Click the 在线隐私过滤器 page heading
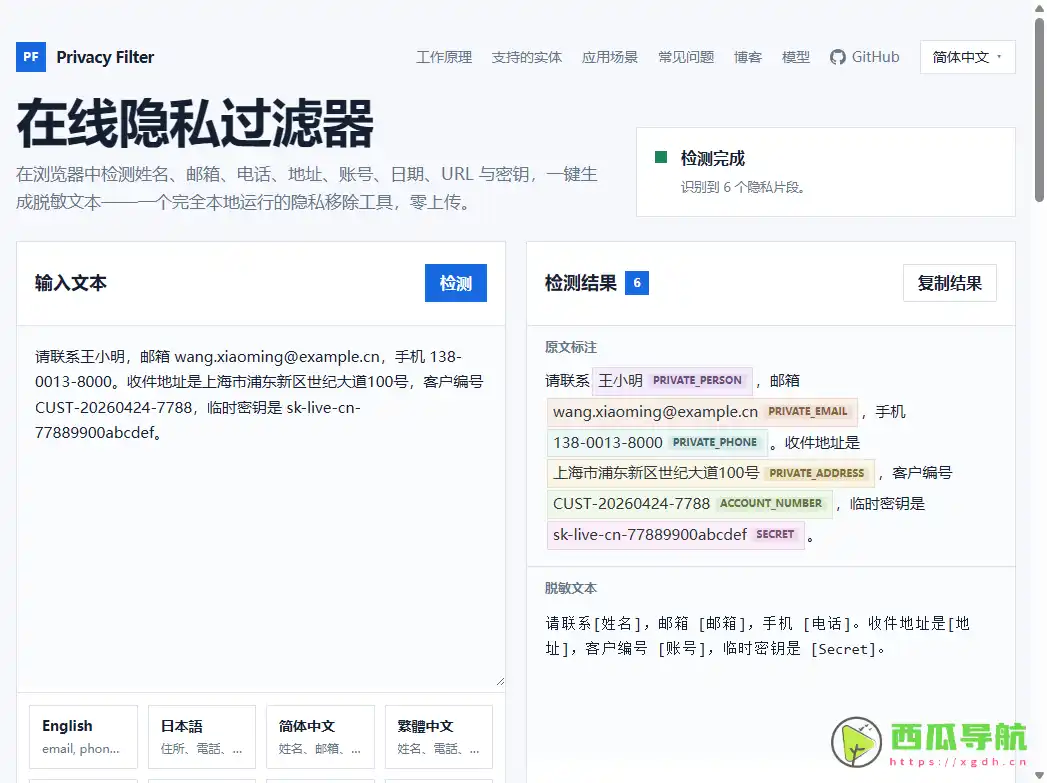This screenshot has height=783, width=1047. [195, 124]
